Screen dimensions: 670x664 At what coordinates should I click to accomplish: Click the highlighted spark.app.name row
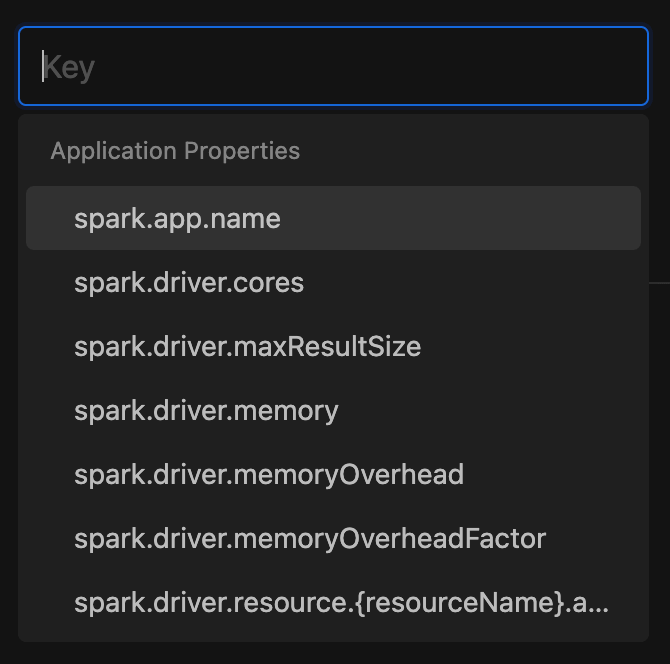(333, 218)
